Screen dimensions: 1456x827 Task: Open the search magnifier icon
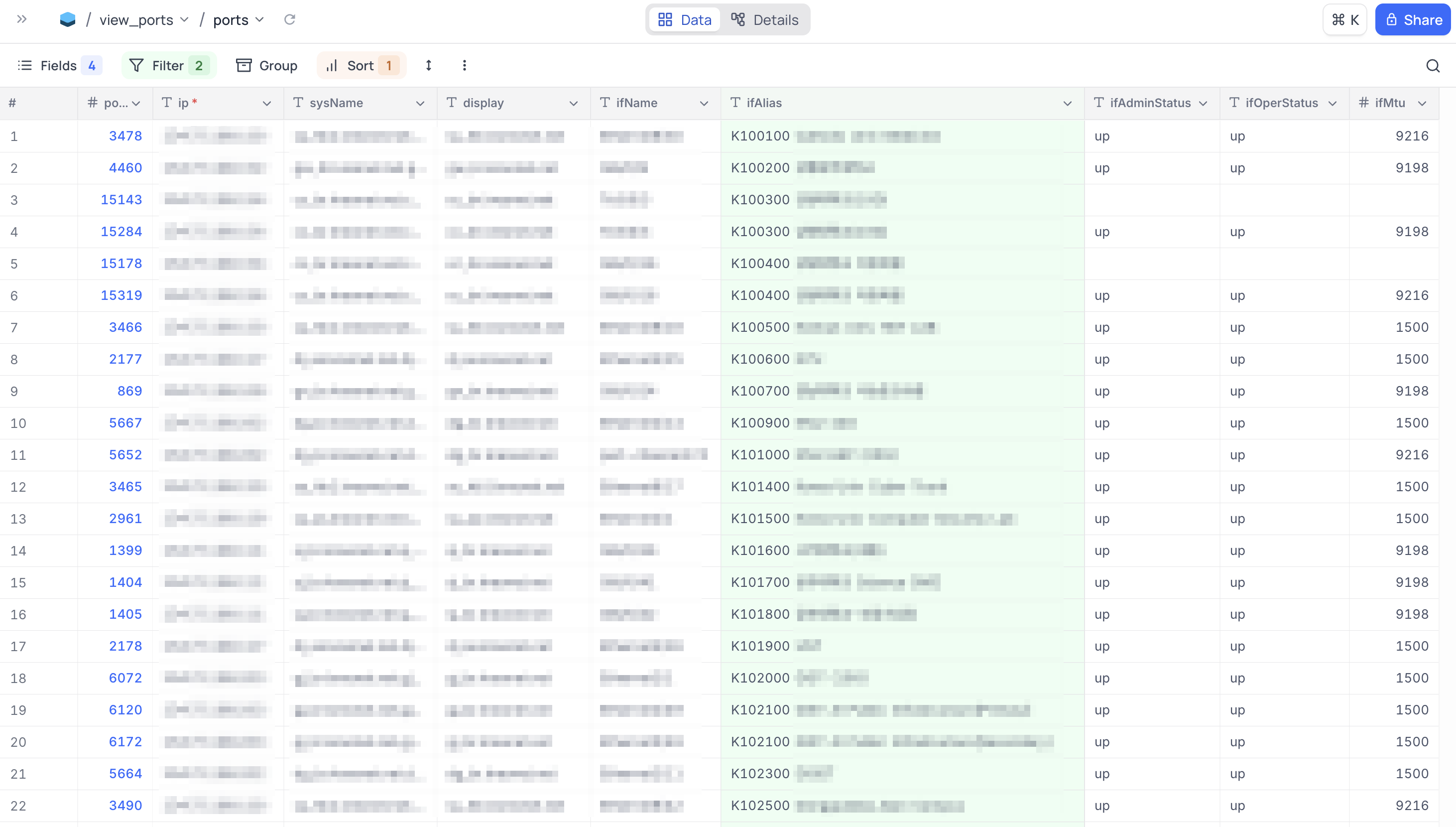click(1433, 66)
